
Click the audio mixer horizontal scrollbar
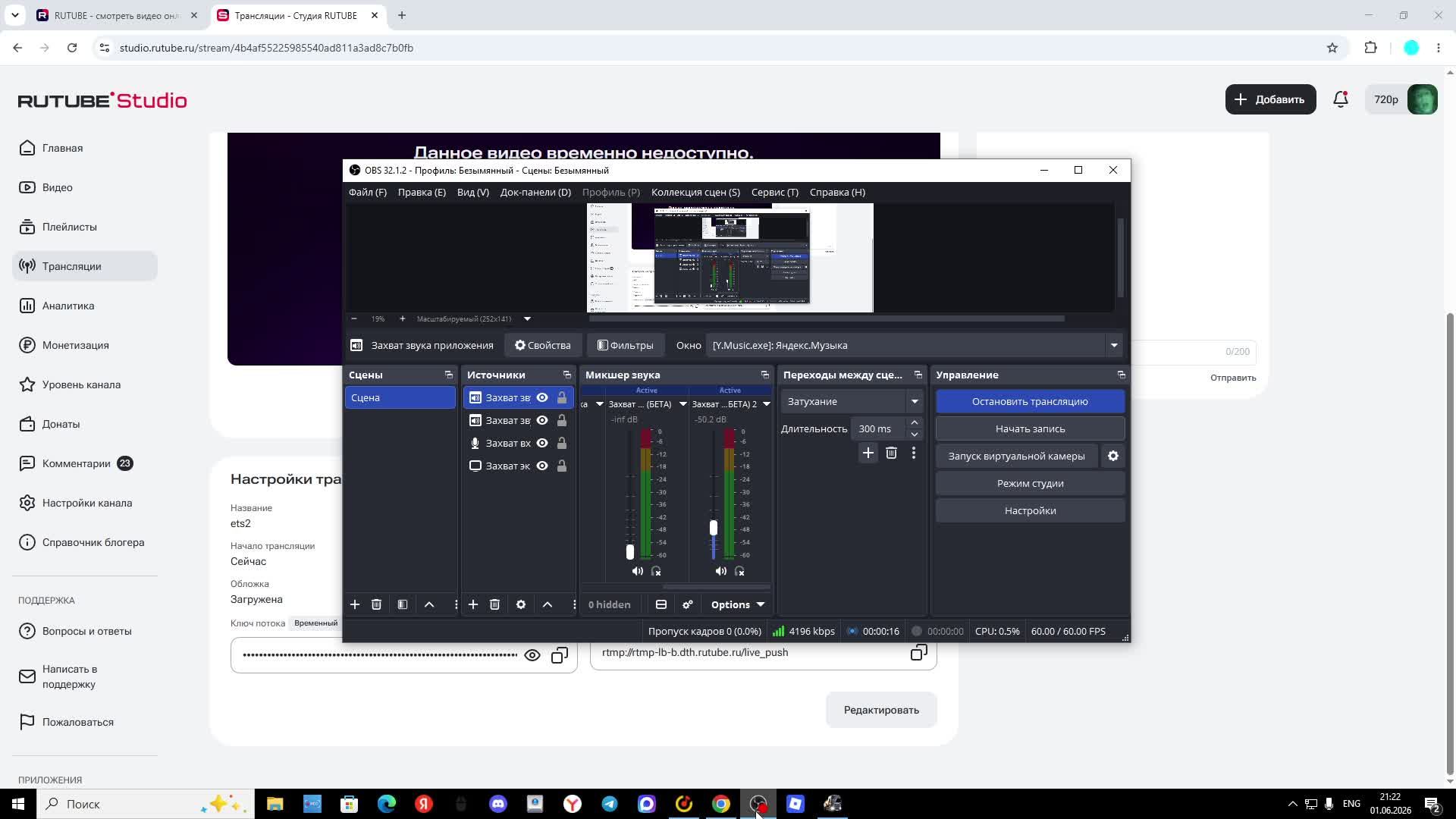coord(717,586)
